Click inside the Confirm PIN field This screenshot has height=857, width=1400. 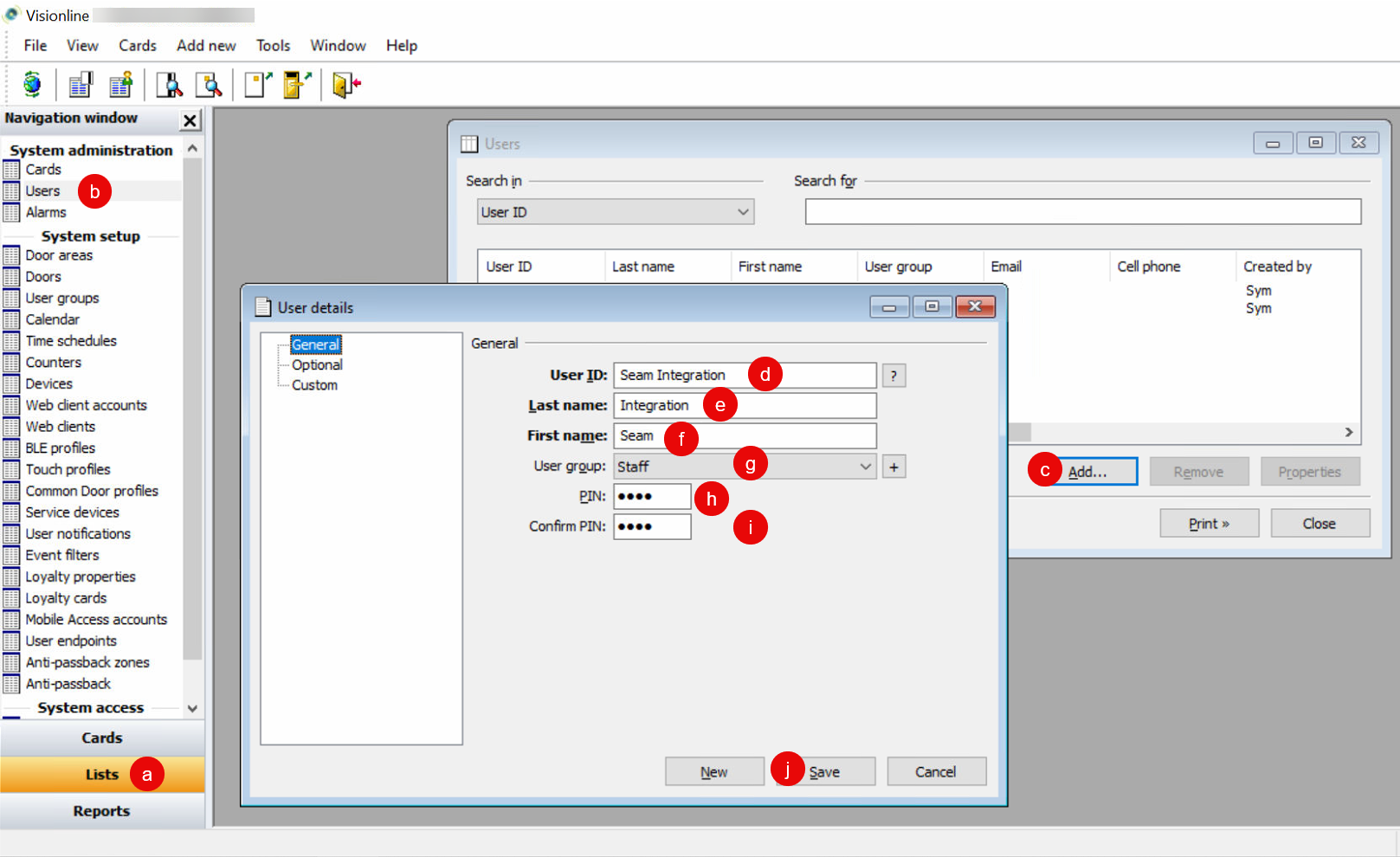pos(651,525)
